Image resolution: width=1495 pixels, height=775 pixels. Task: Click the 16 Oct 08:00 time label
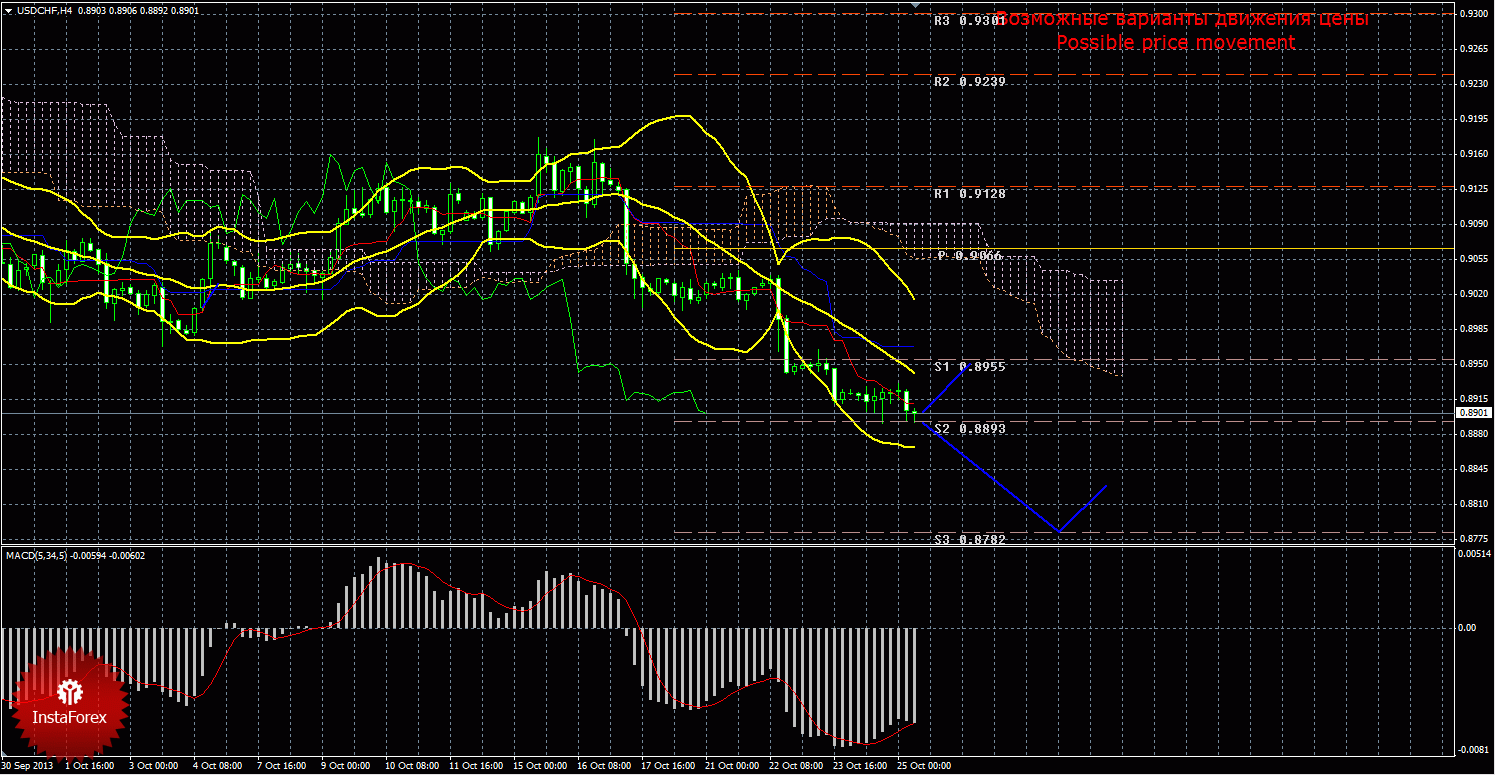coord(606,766)
